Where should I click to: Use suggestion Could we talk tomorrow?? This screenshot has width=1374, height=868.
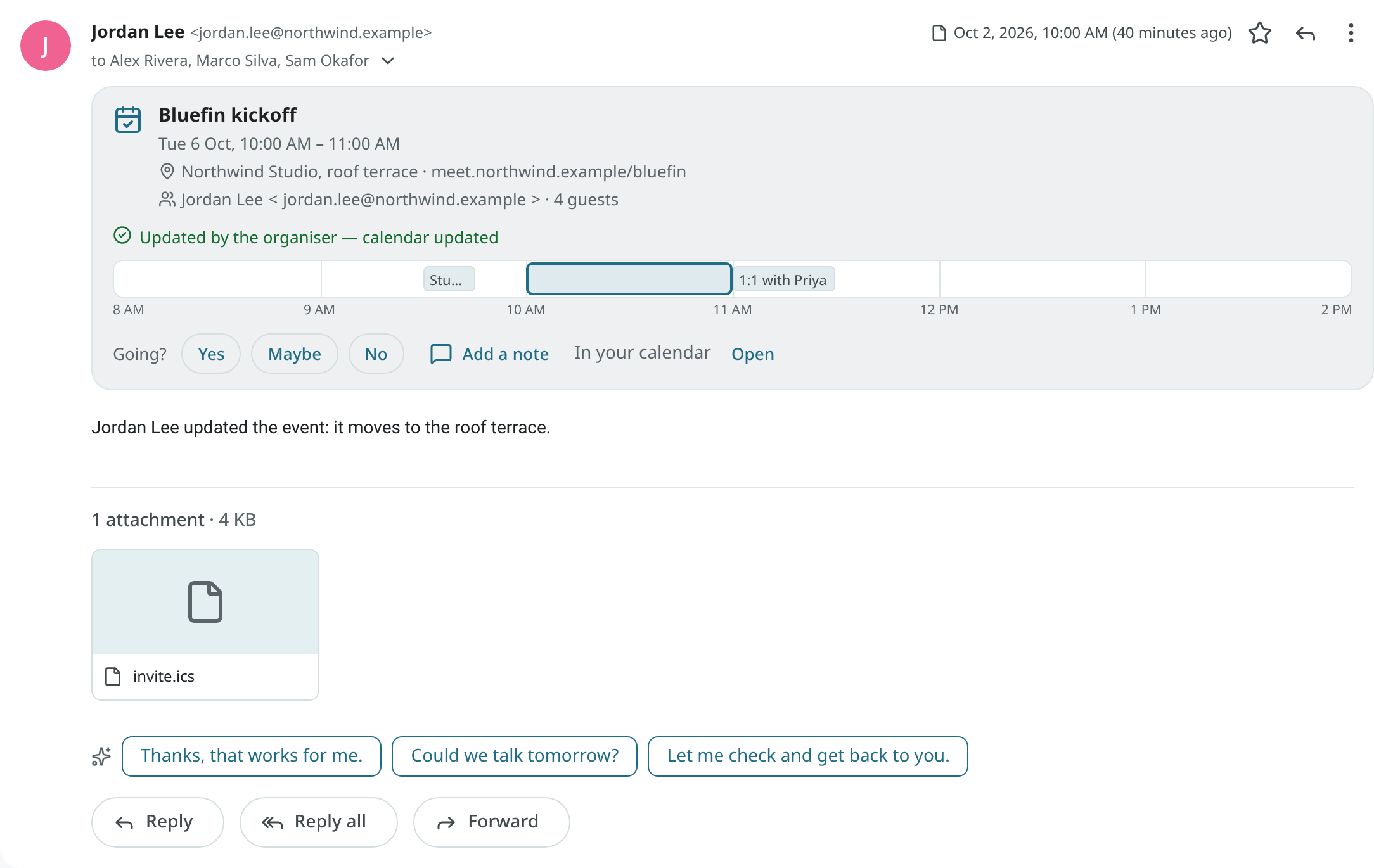(515, 756)
